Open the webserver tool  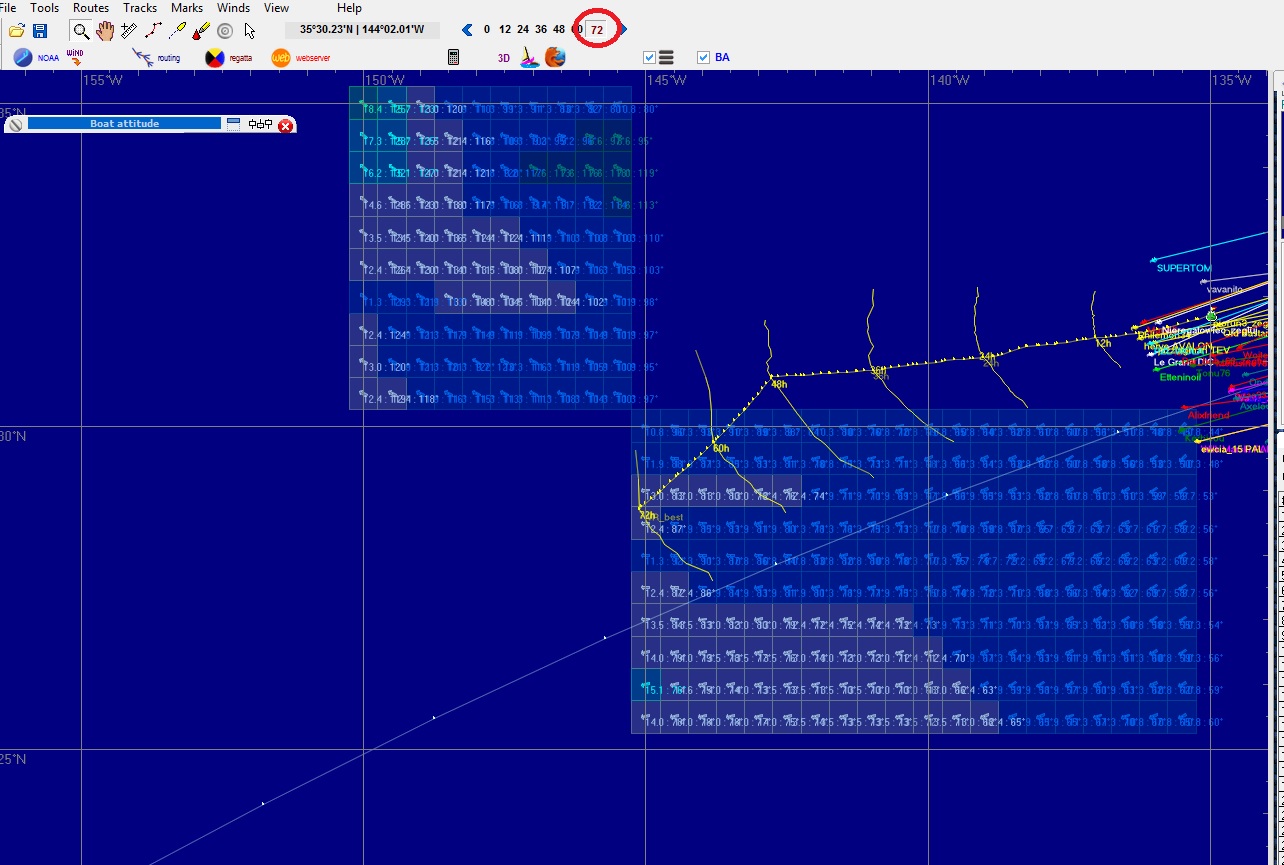(301, 58)
